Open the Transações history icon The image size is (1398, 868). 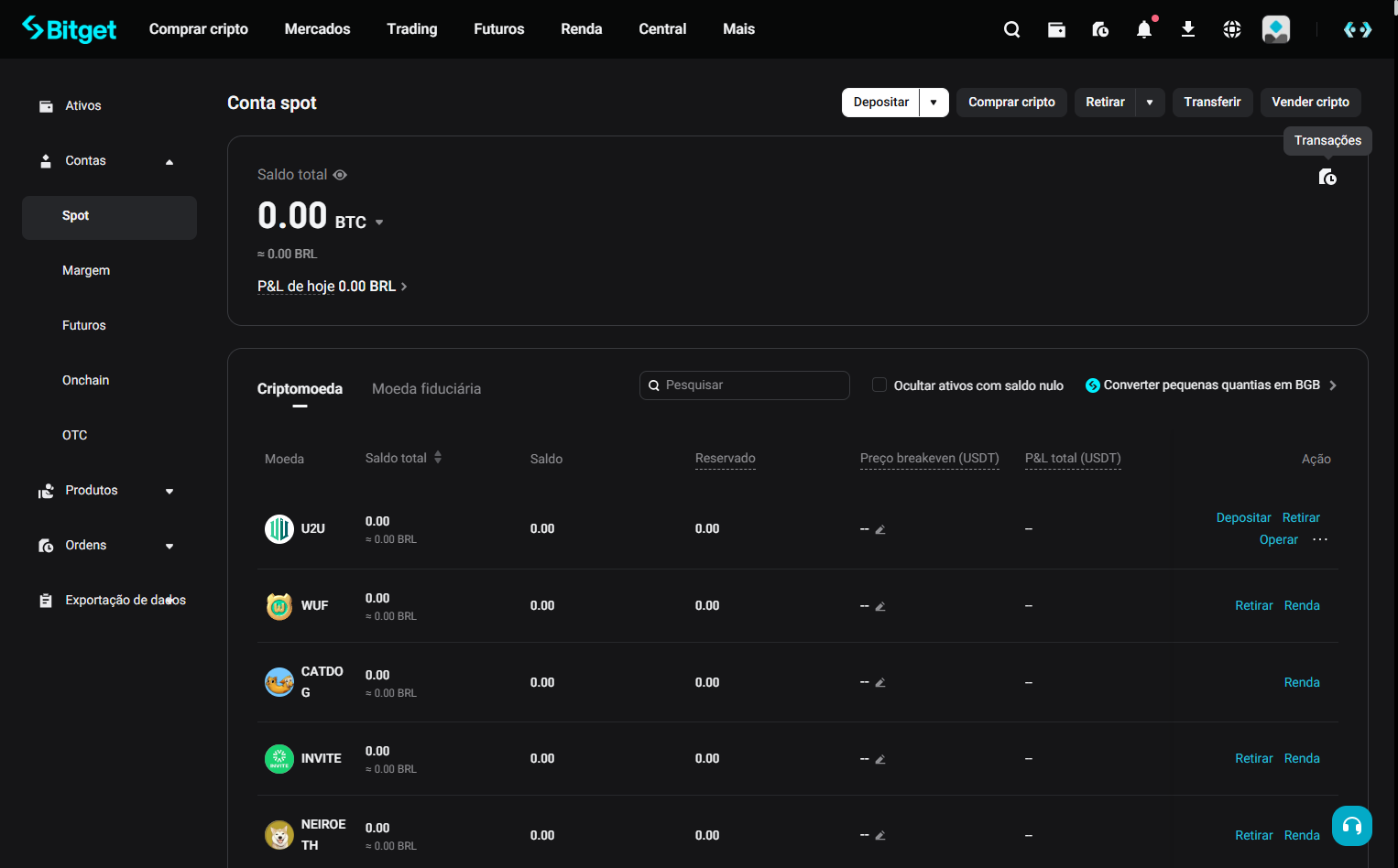click(x=1327, y=177)
